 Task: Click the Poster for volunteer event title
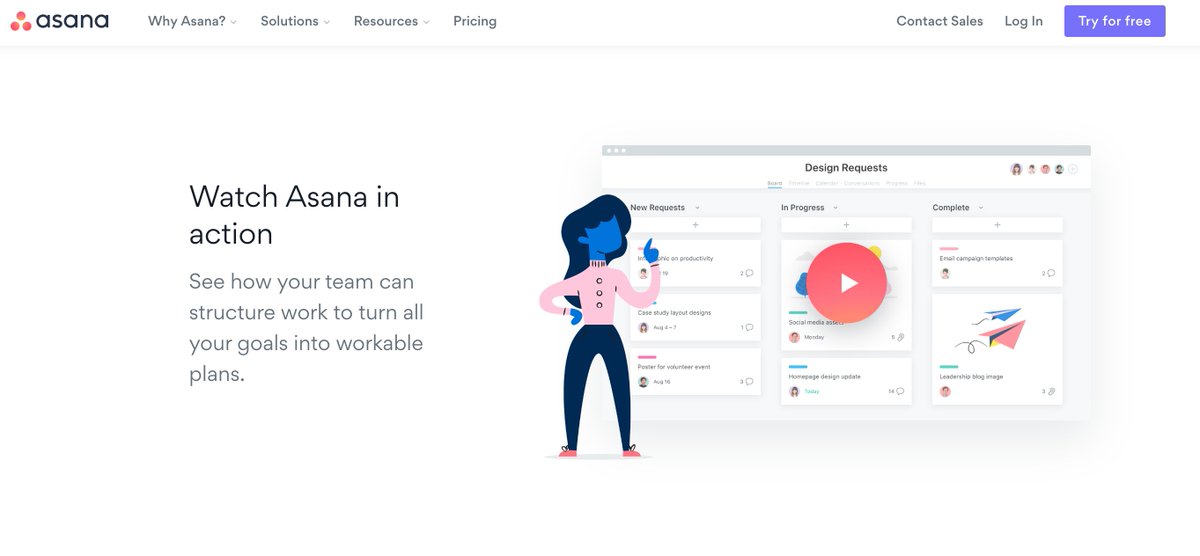675,367
